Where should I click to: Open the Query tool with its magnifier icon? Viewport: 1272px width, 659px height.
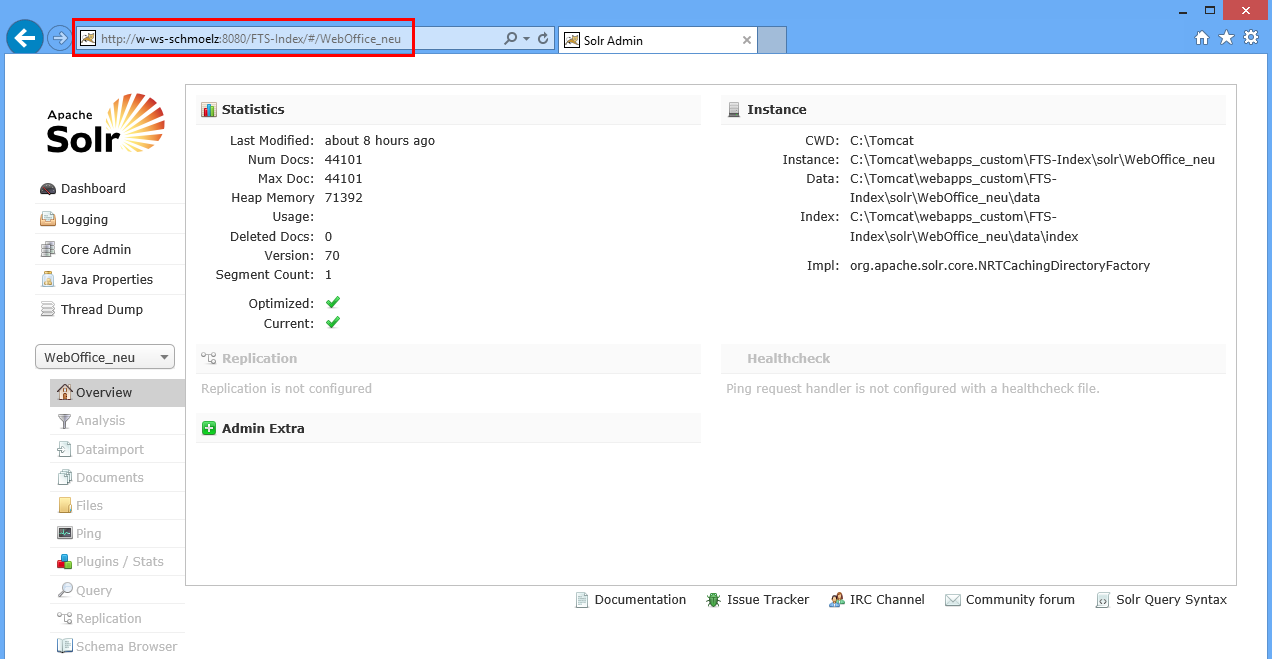coord(64,590)
